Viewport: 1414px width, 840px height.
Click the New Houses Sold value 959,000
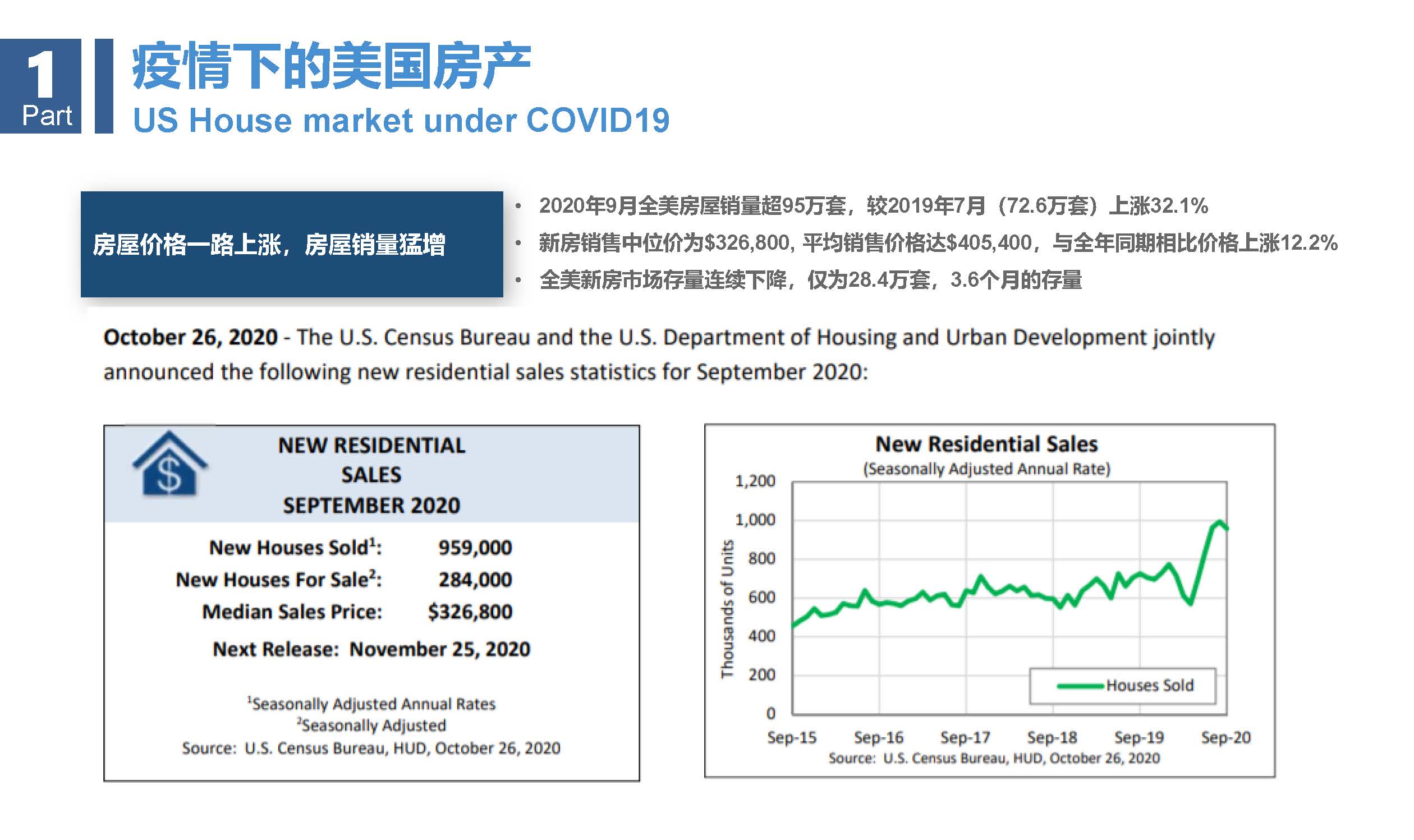[475, 547]
